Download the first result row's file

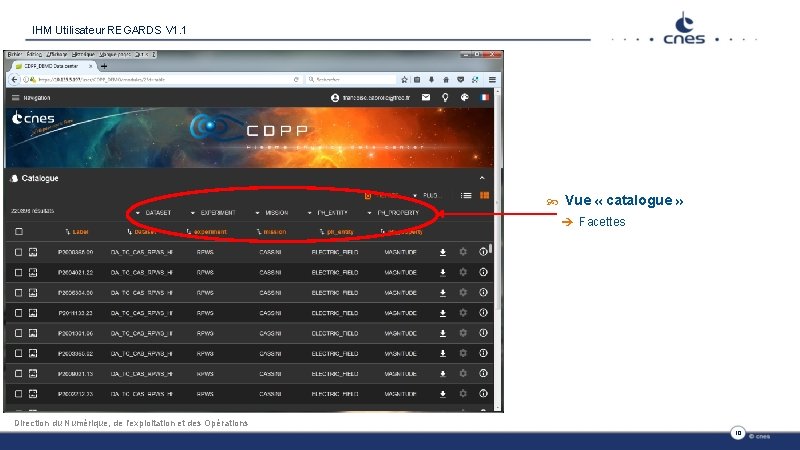[443, 252]
